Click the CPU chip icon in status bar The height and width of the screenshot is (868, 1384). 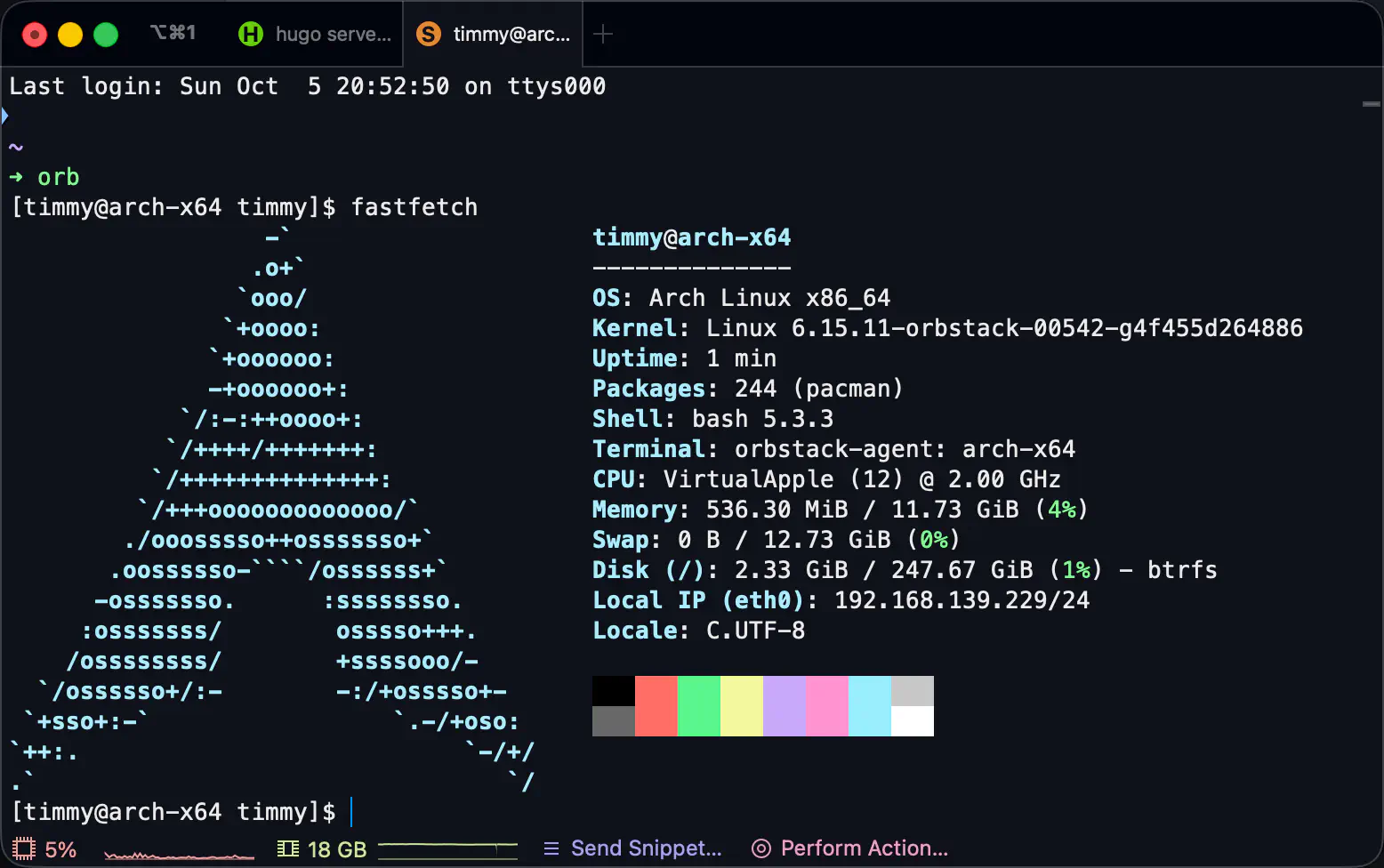pos(23,848)
